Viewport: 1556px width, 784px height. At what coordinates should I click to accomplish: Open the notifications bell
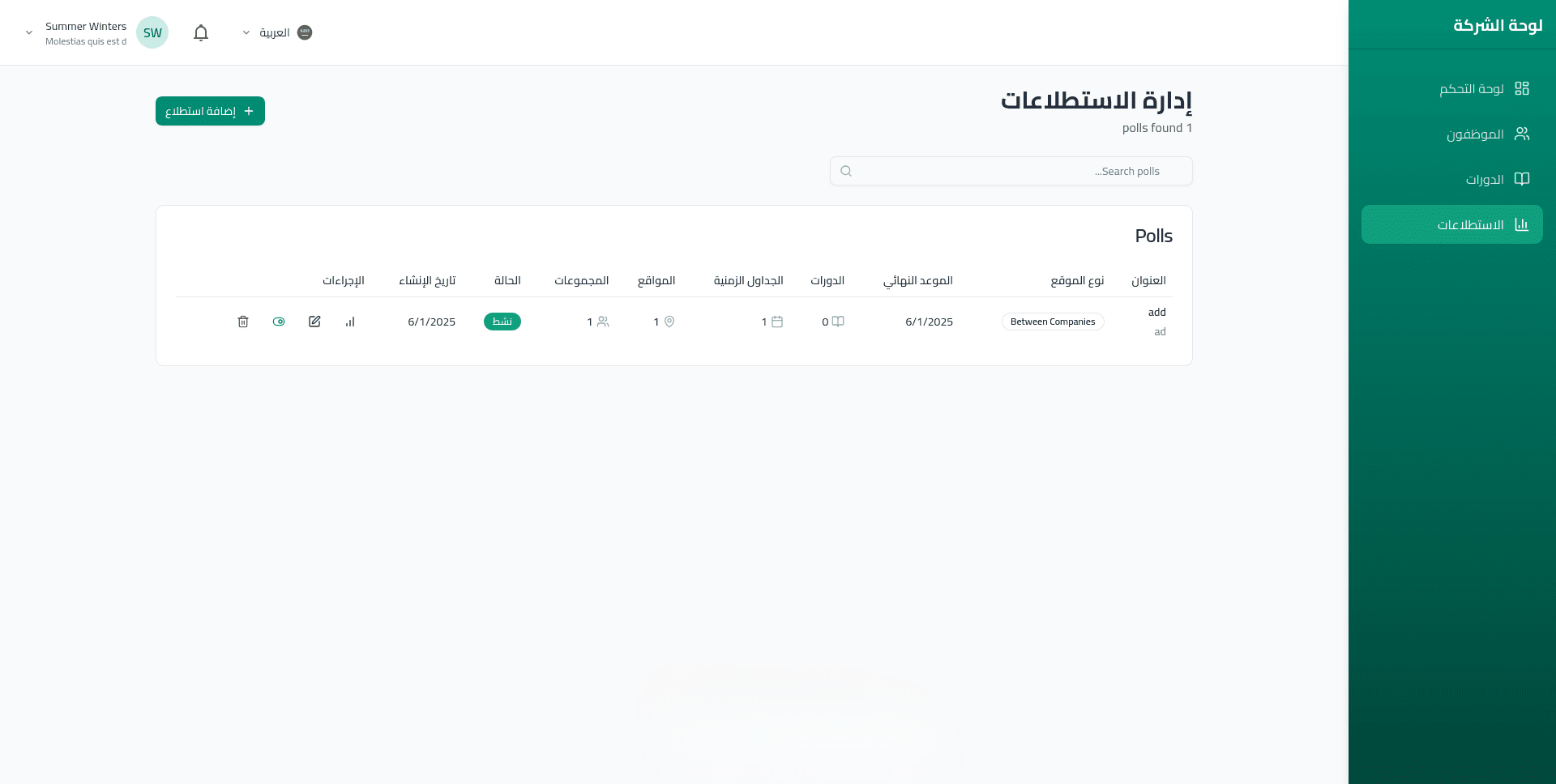tap(201, 32)
